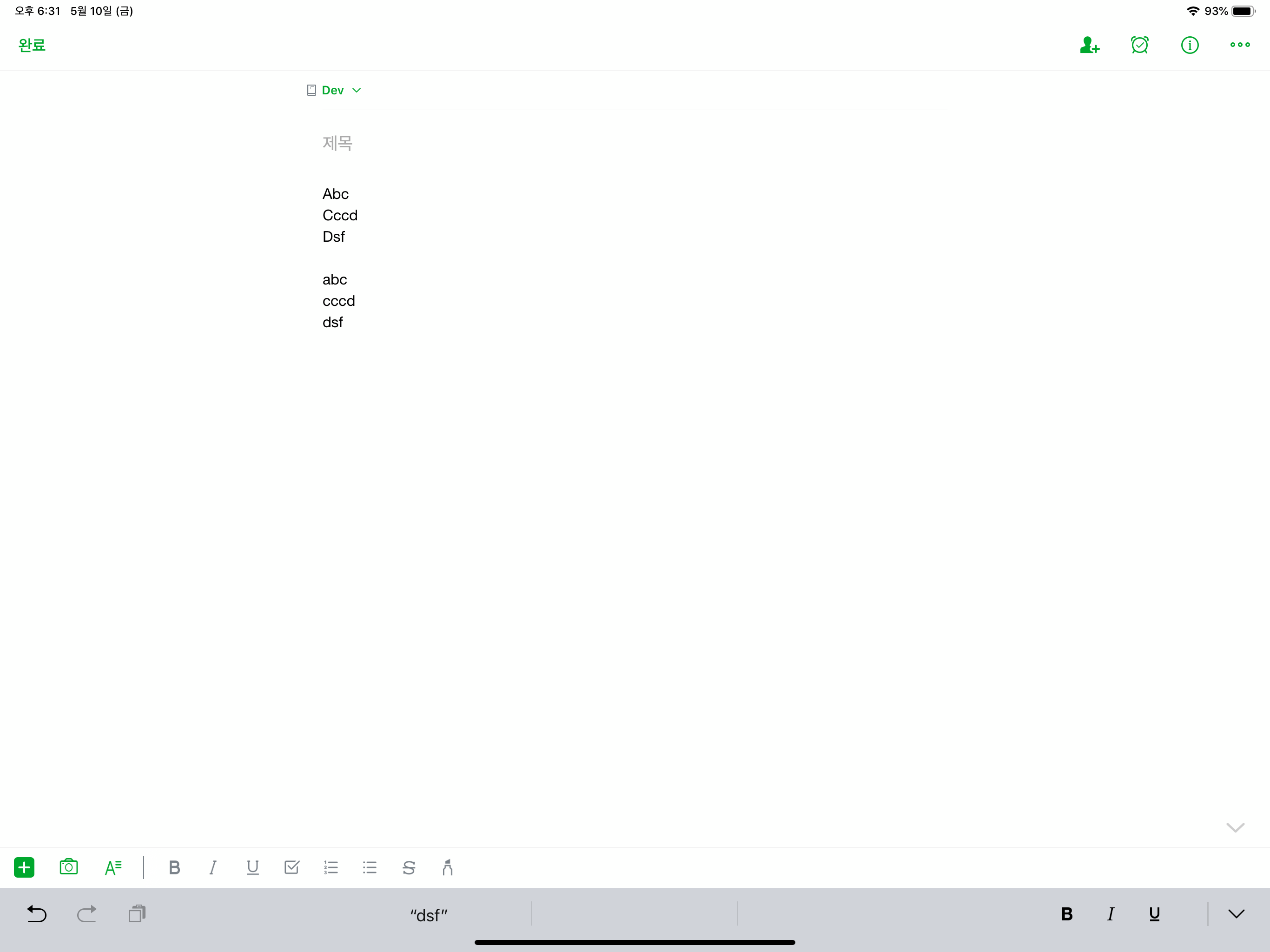Tap 완료 to finish editing
This screenshot has width=1270, height=952.
click(32, 45)
